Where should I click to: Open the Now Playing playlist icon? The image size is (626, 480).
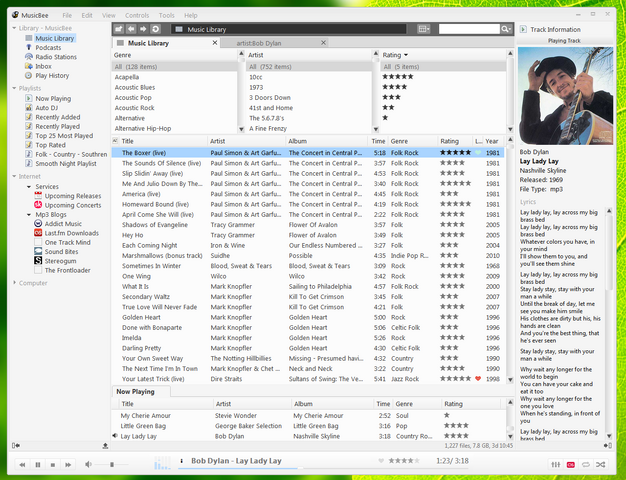[28, 98]
